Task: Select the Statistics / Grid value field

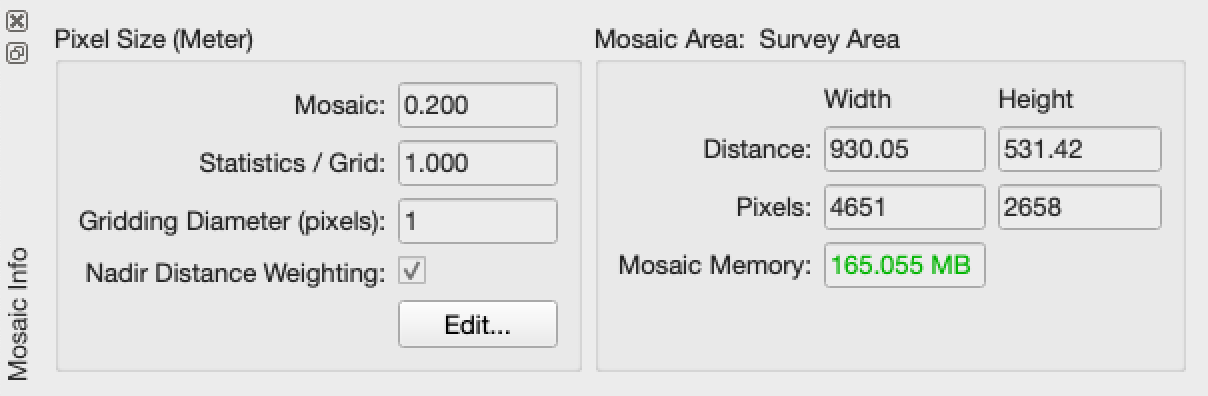Action: (x=478, y=163)
